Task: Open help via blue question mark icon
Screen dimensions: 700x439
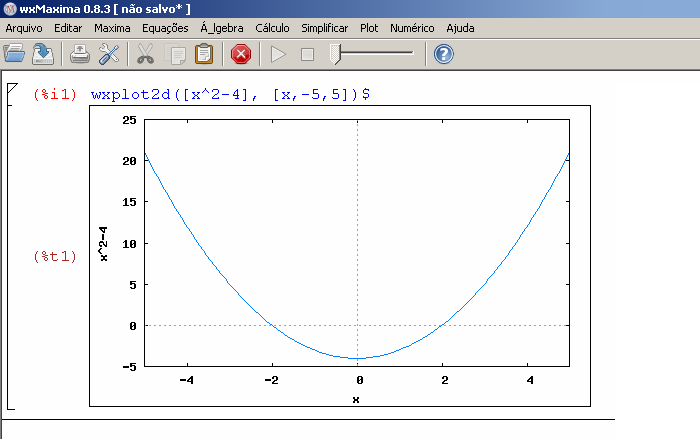Action: pyautogui.click(x=444, y=54)
